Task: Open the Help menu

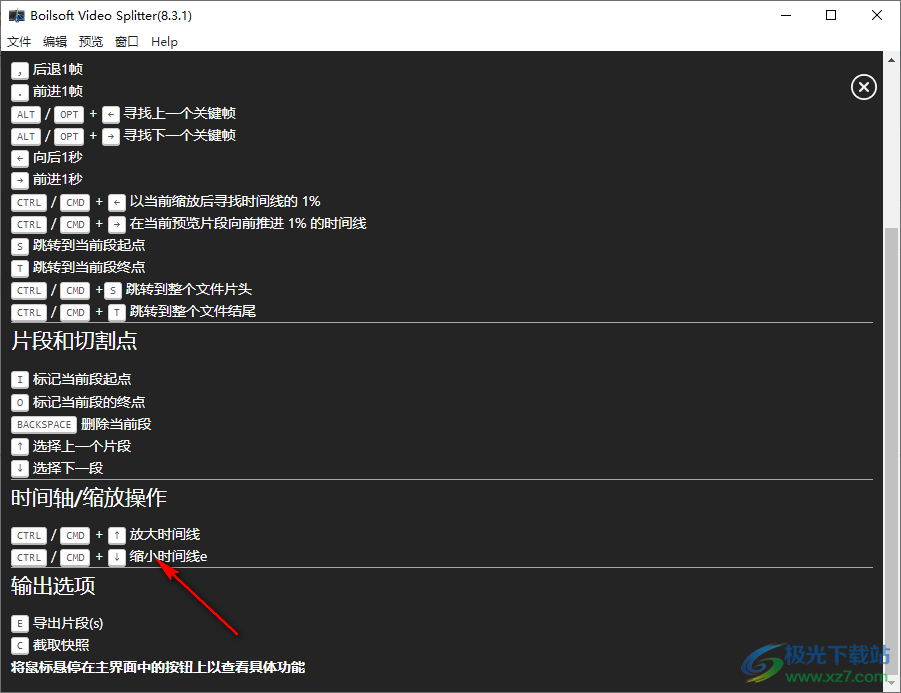Action: (164, 42)
